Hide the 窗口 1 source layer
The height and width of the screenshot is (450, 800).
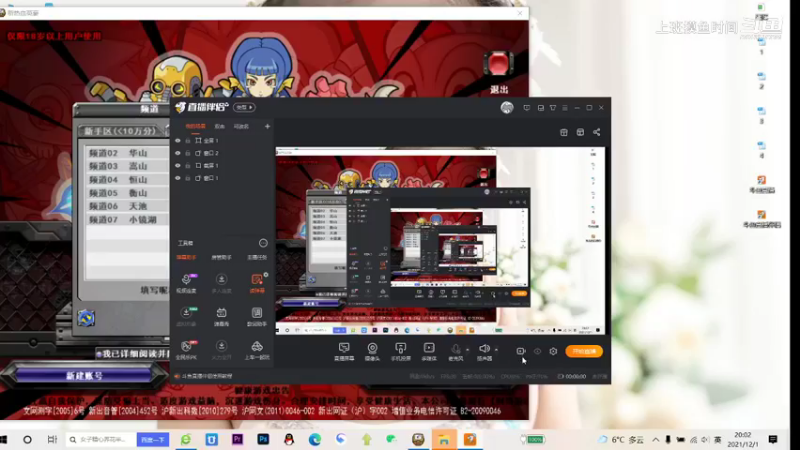coord(178,178)
